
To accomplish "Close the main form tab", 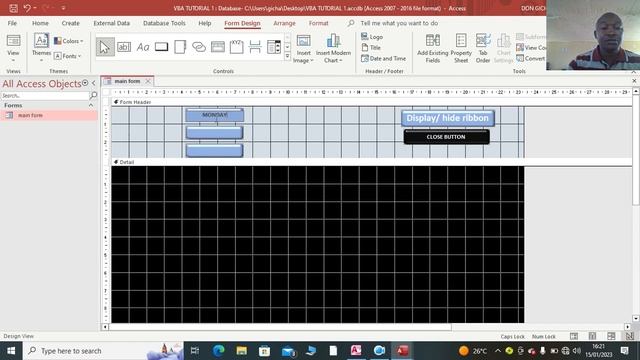I will tap(148, 81).
